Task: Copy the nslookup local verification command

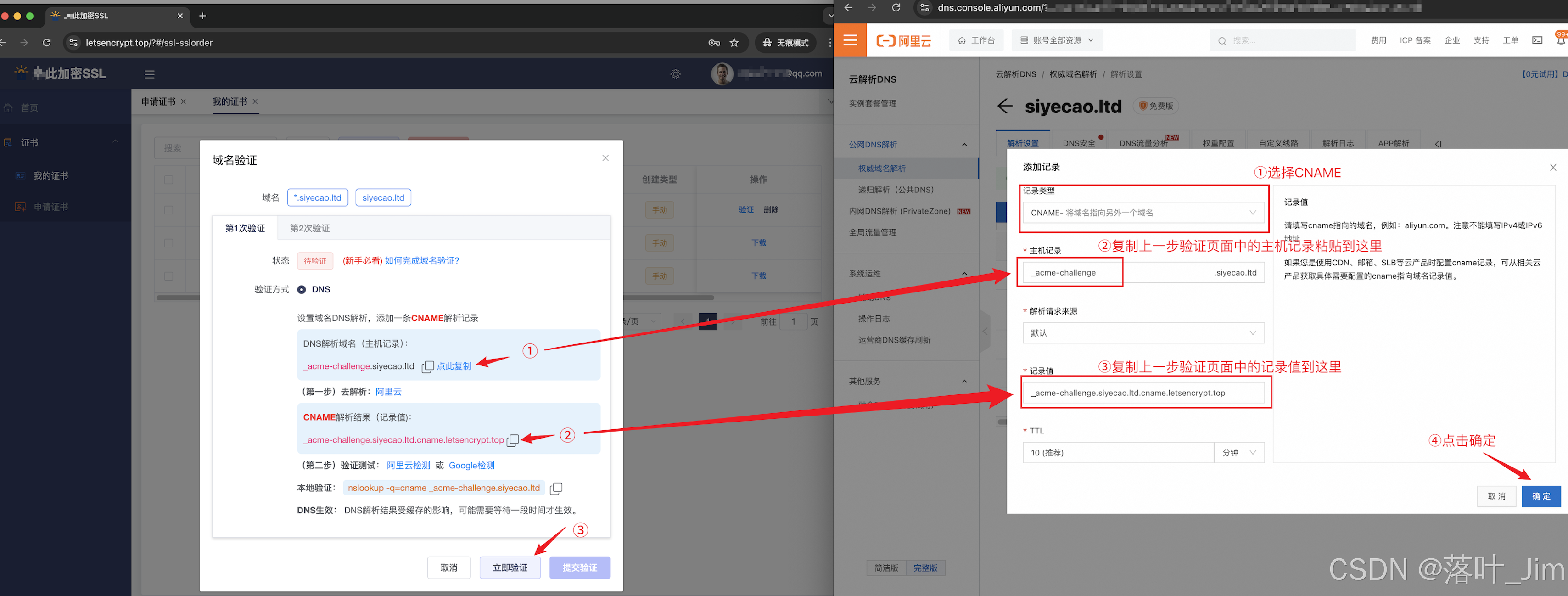Action: 556,488
